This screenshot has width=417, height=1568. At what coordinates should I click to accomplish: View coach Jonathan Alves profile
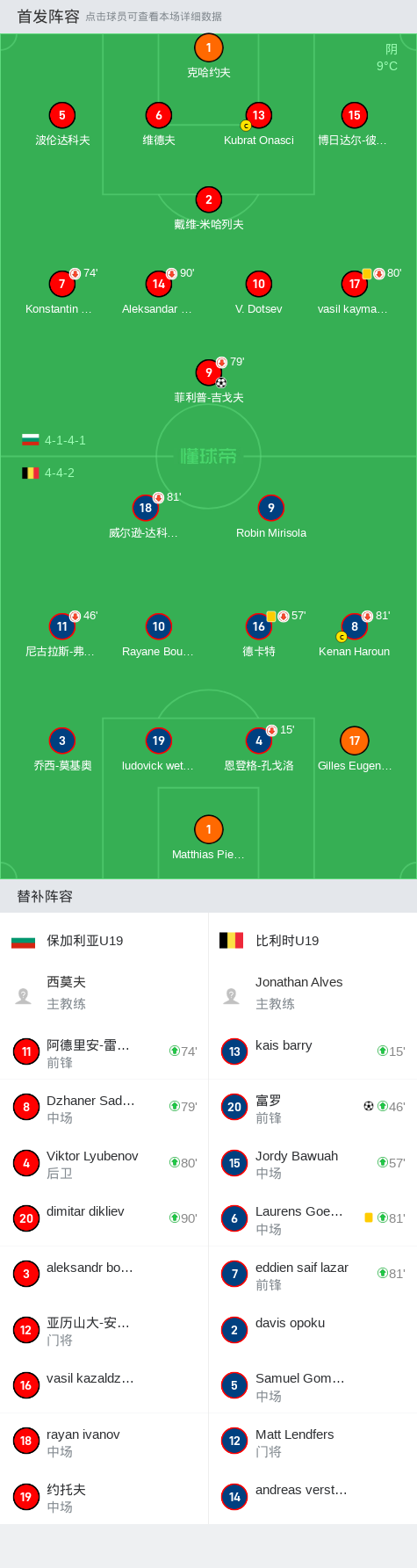click(313, 993)
